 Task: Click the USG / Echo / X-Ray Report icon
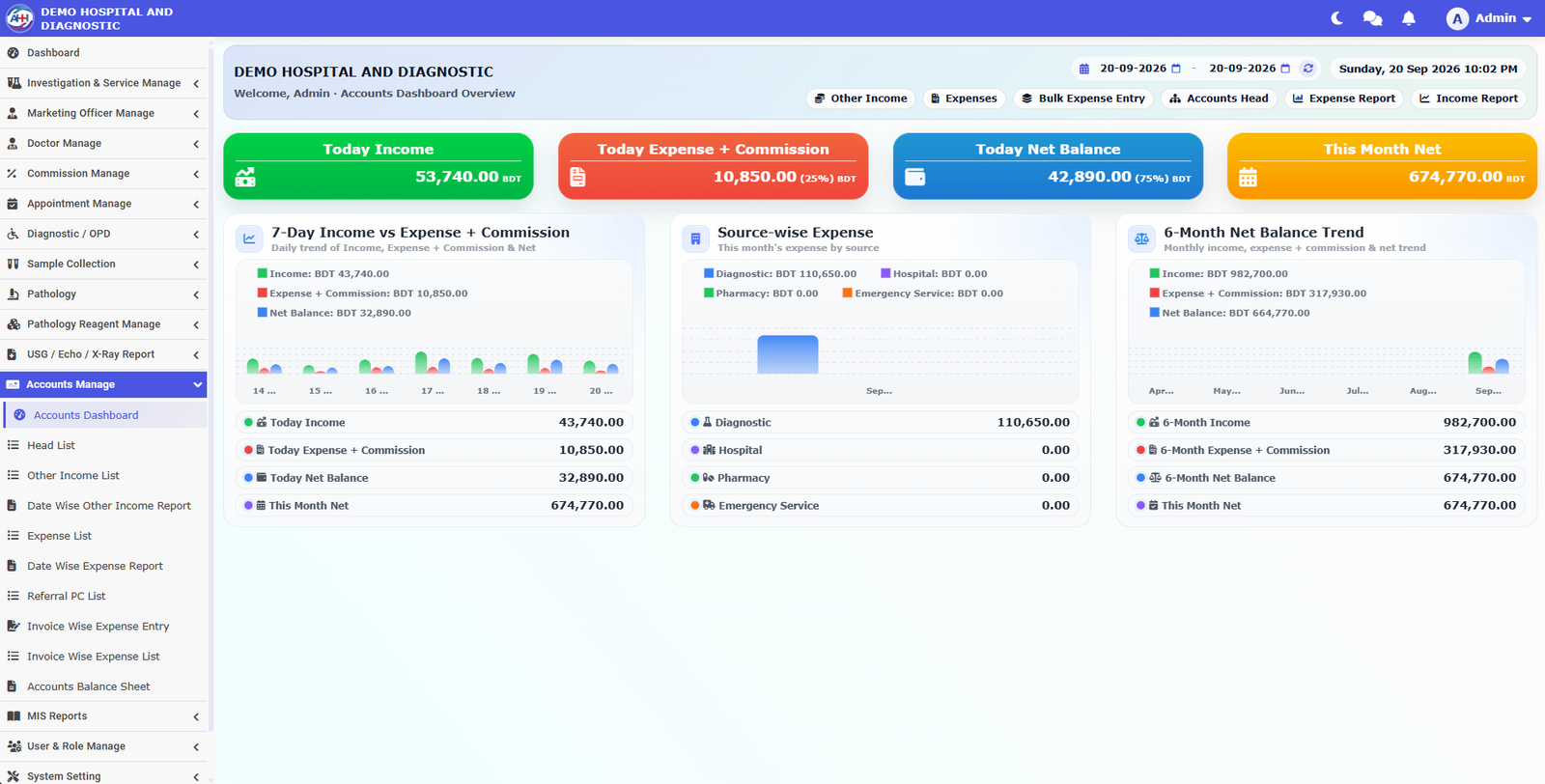(x=13, y=354)
